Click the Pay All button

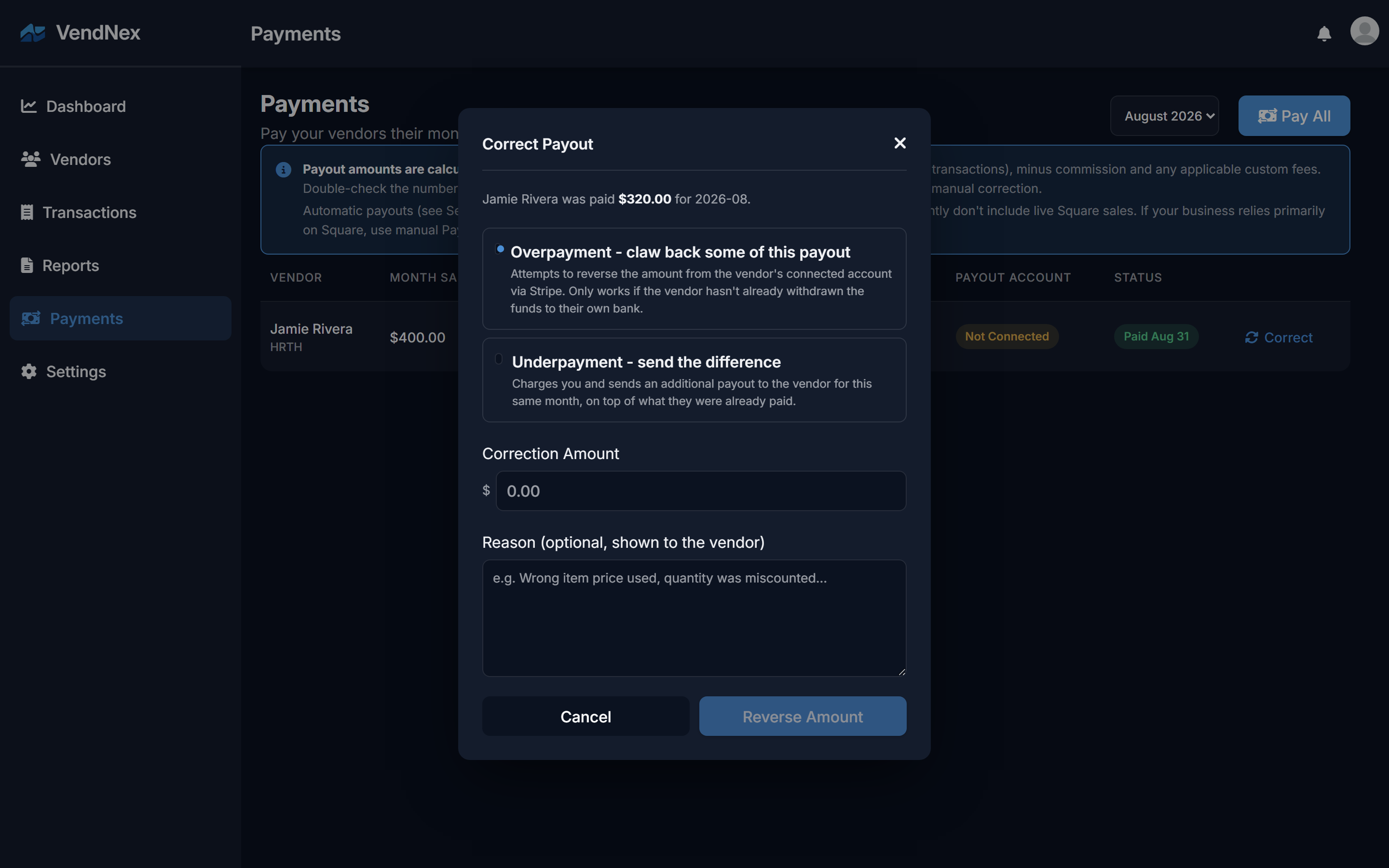(1294, 116)
